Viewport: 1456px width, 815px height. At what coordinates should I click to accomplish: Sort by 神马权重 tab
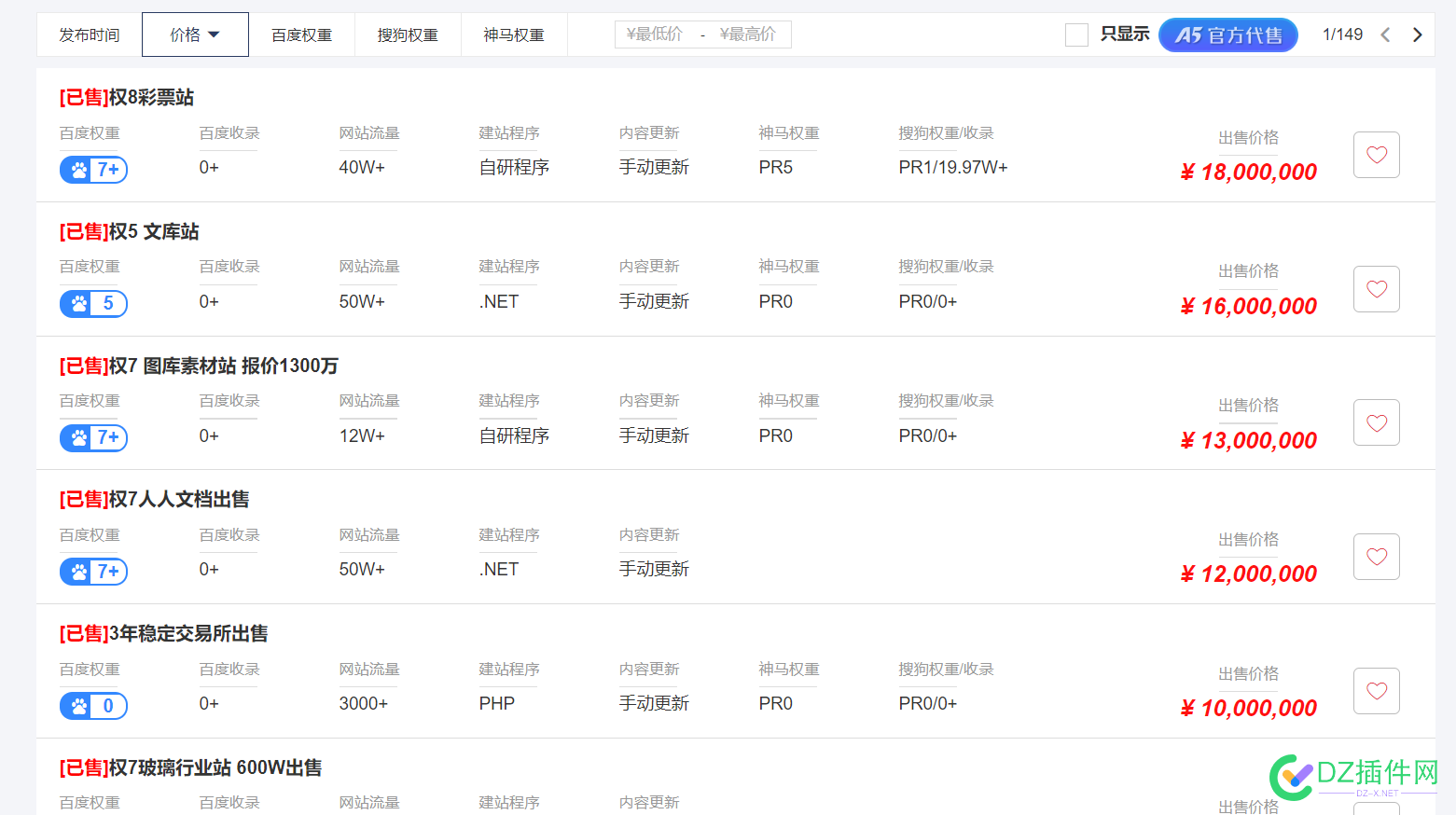pyautogui.click(x=514, y=35)
